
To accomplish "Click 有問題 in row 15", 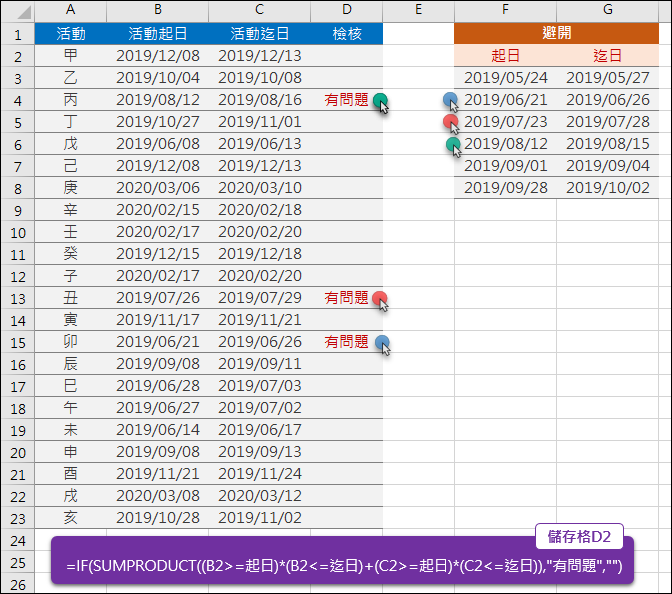I will (346, 342).
